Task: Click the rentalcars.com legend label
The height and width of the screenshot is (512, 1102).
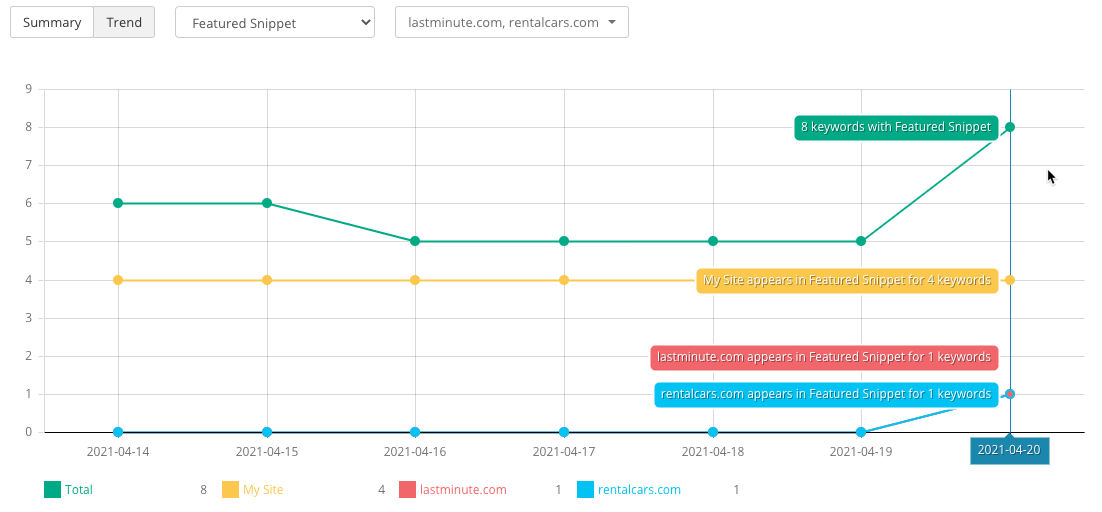Action: [639, 490]
